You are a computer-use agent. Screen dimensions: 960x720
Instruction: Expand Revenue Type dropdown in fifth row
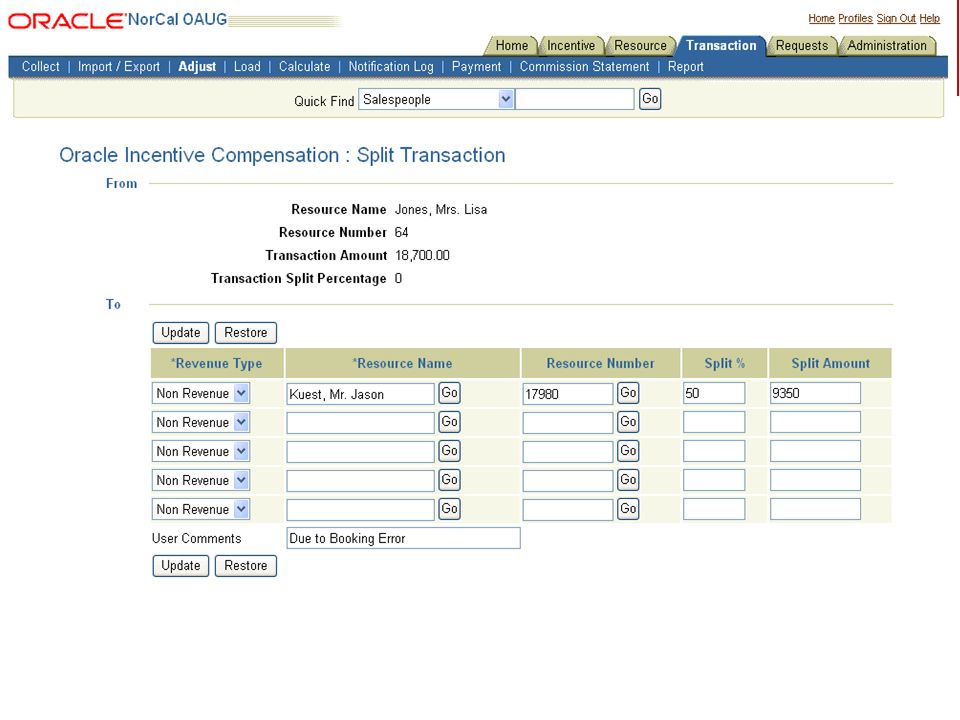pos(201,509)
